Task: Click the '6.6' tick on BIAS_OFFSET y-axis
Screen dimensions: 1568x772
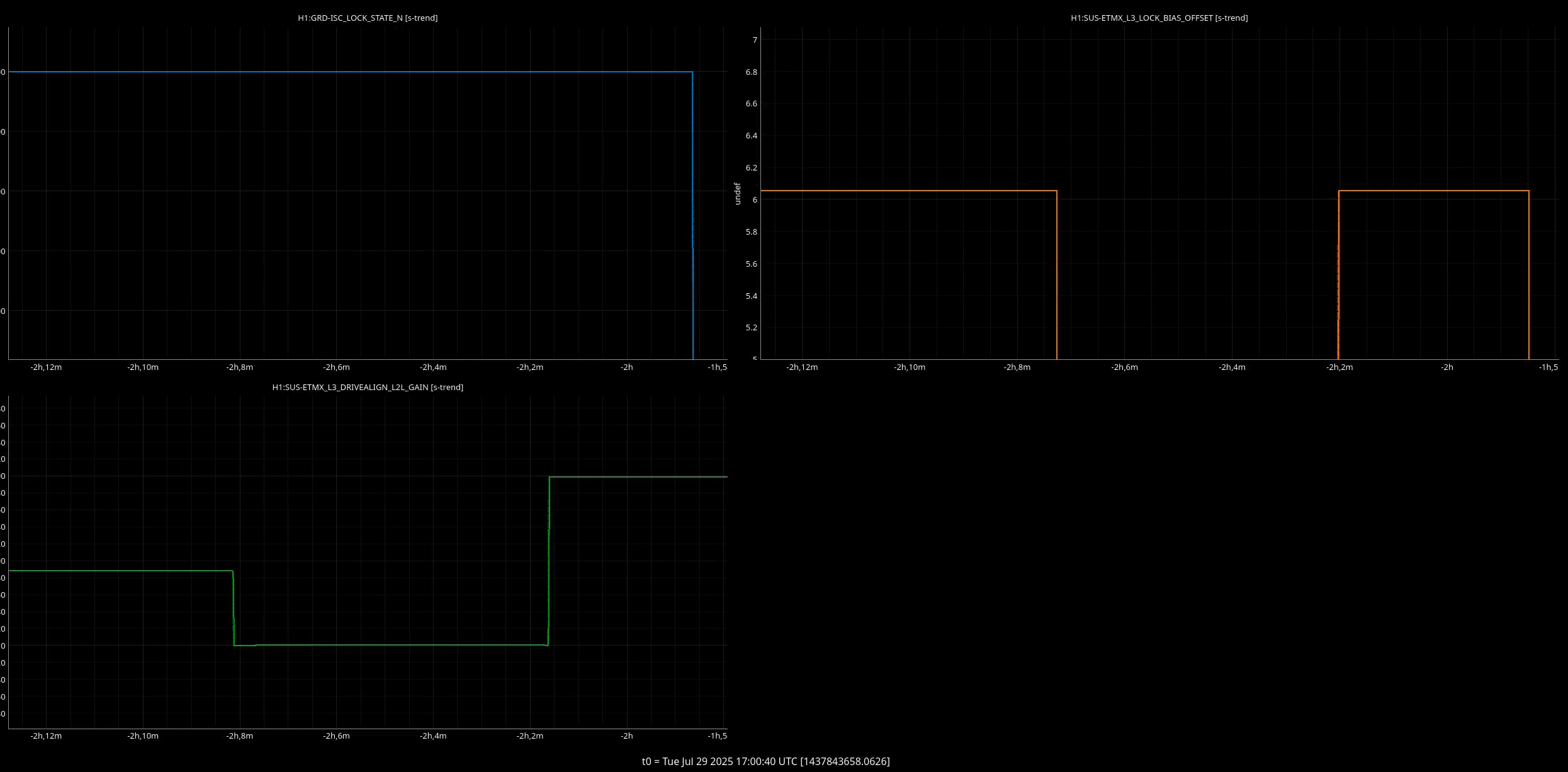Action: click(751, 104)
